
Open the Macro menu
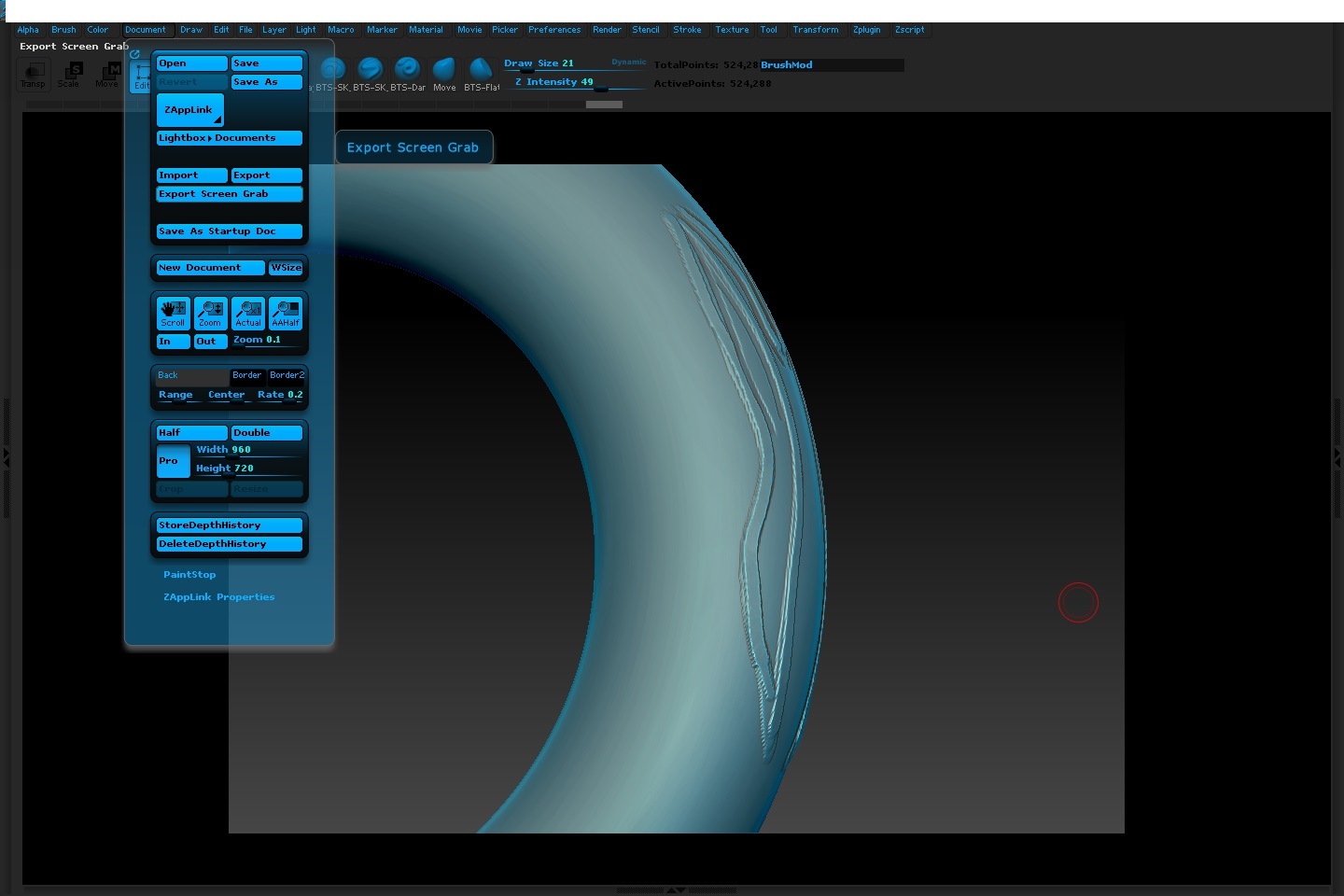(x=341, y=30)
